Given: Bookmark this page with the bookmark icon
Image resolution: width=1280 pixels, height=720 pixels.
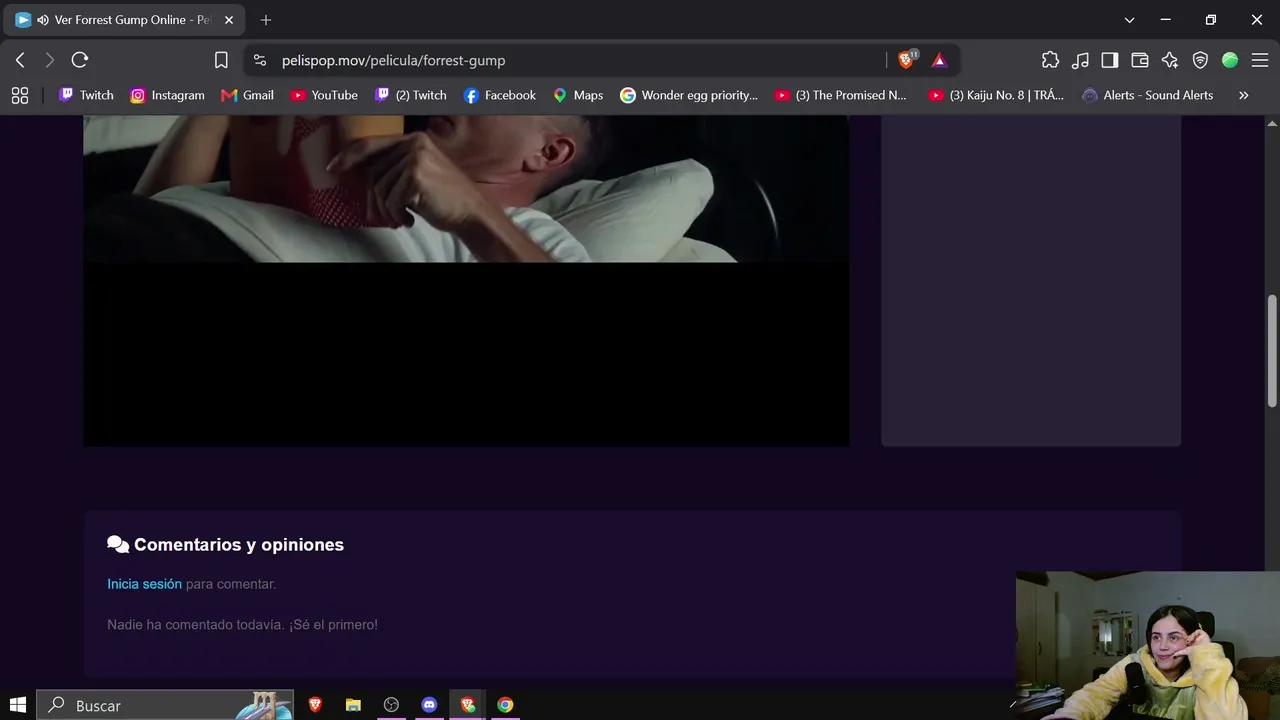Looking at the screenshot, I should click(x=221, y=60).
